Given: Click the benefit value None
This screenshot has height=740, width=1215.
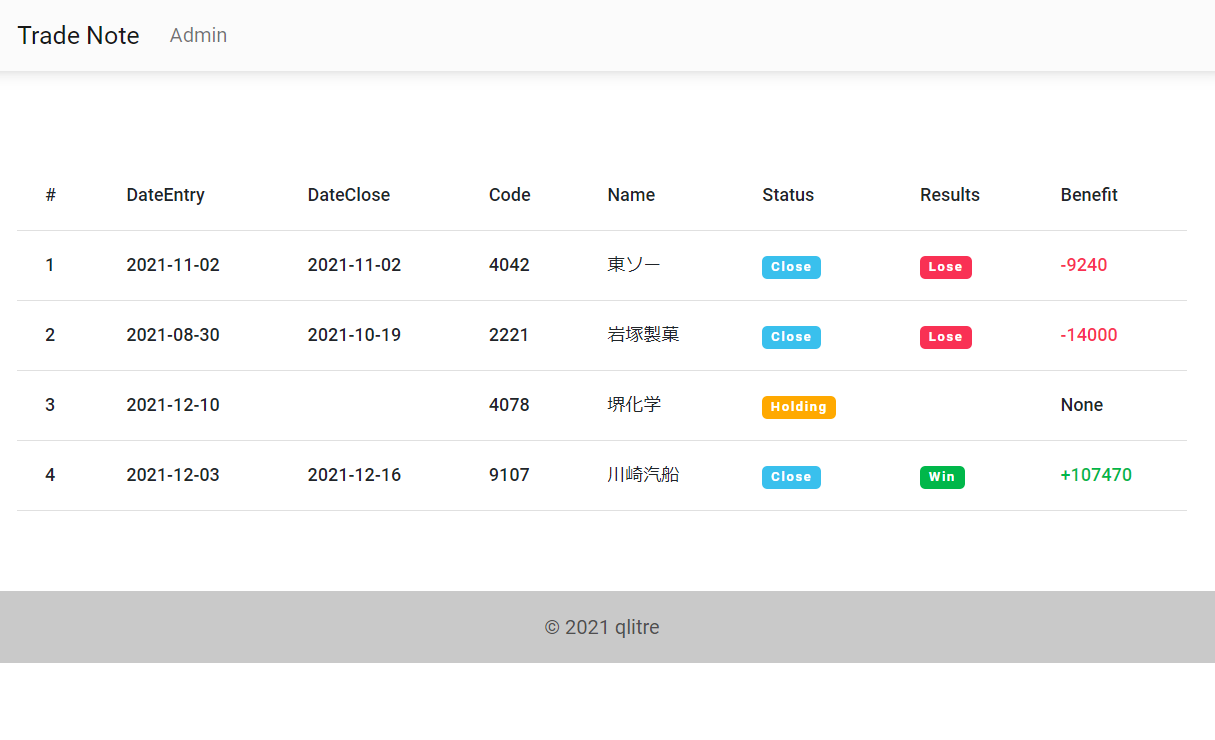Looking at the screenshot, I should coord(1082,405).
